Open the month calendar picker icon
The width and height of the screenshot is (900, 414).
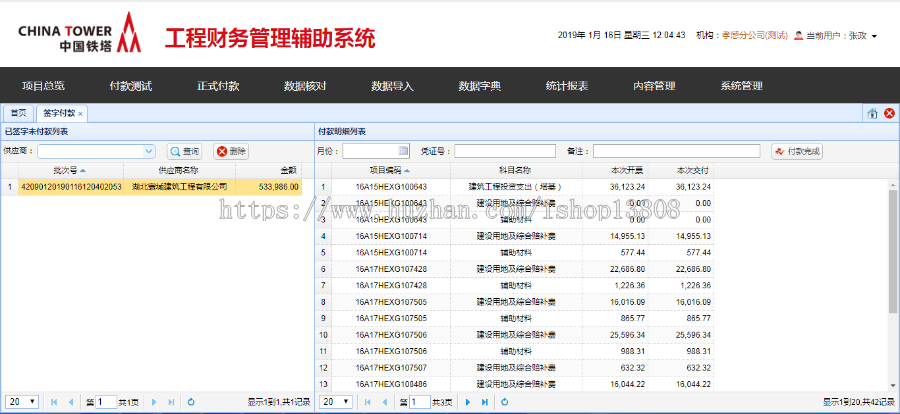[x=404, y=151]
